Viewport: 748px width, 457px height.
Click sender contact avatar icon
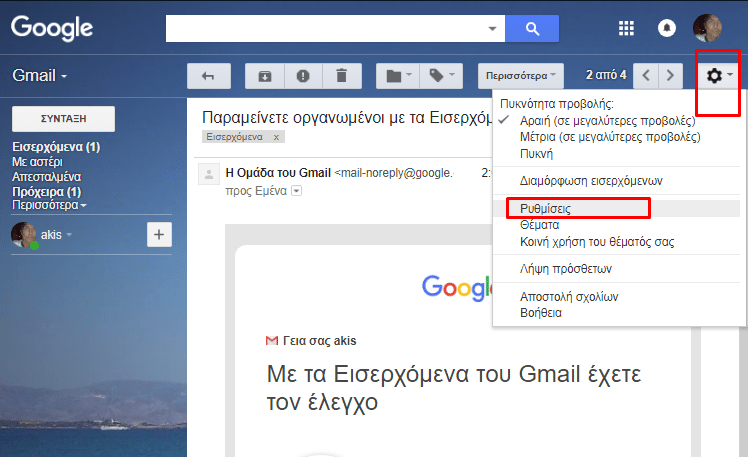(209, 174)
